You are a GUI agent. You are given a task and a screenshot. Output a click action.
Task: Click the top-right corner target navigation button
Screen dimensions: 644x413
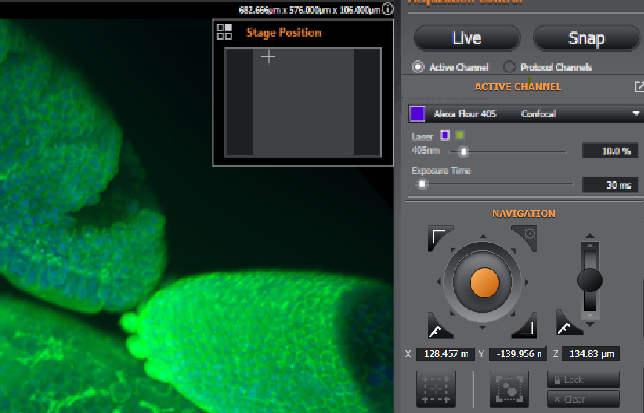point(529,236)
